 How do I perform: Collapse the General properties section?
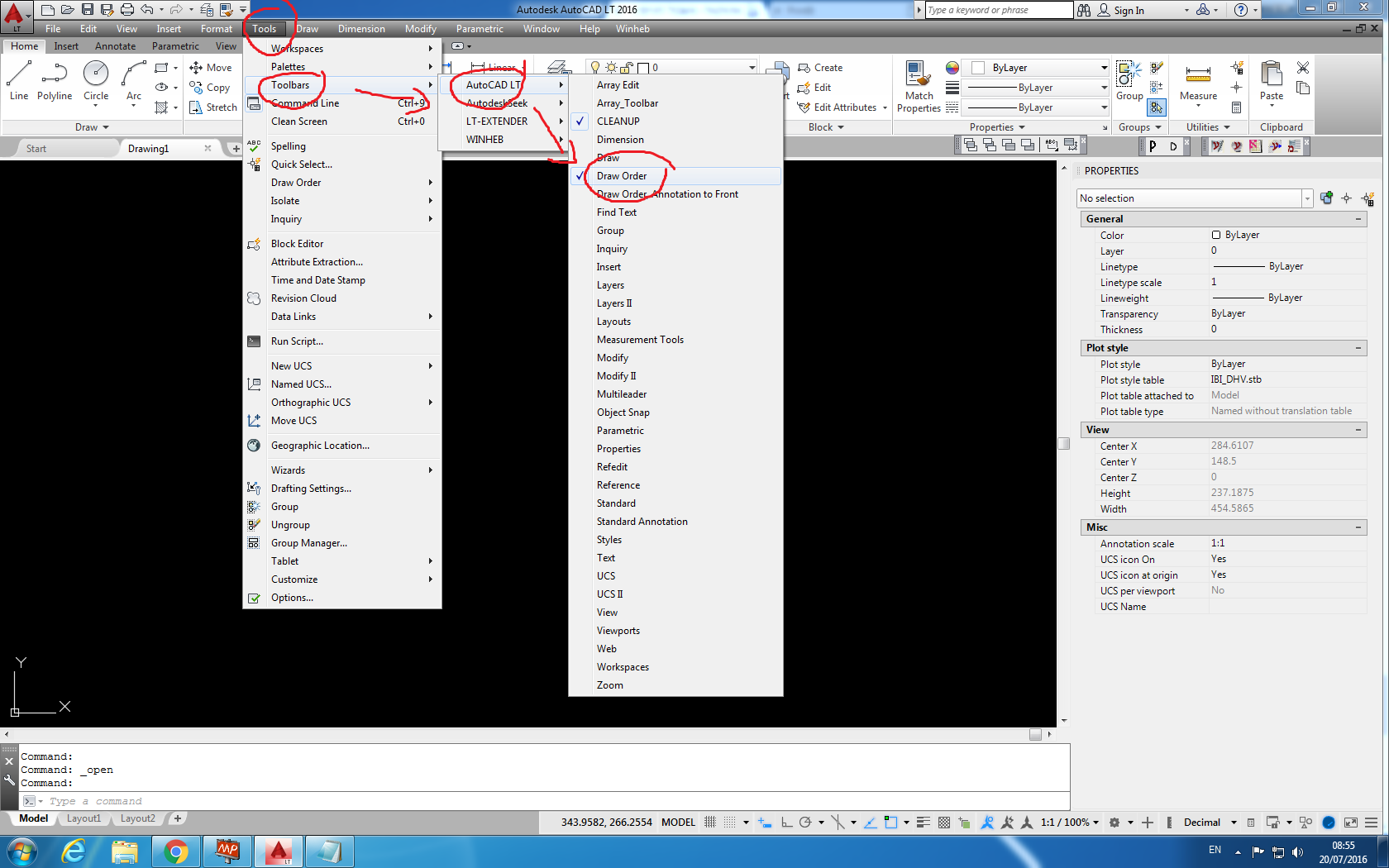point(1358,219)
